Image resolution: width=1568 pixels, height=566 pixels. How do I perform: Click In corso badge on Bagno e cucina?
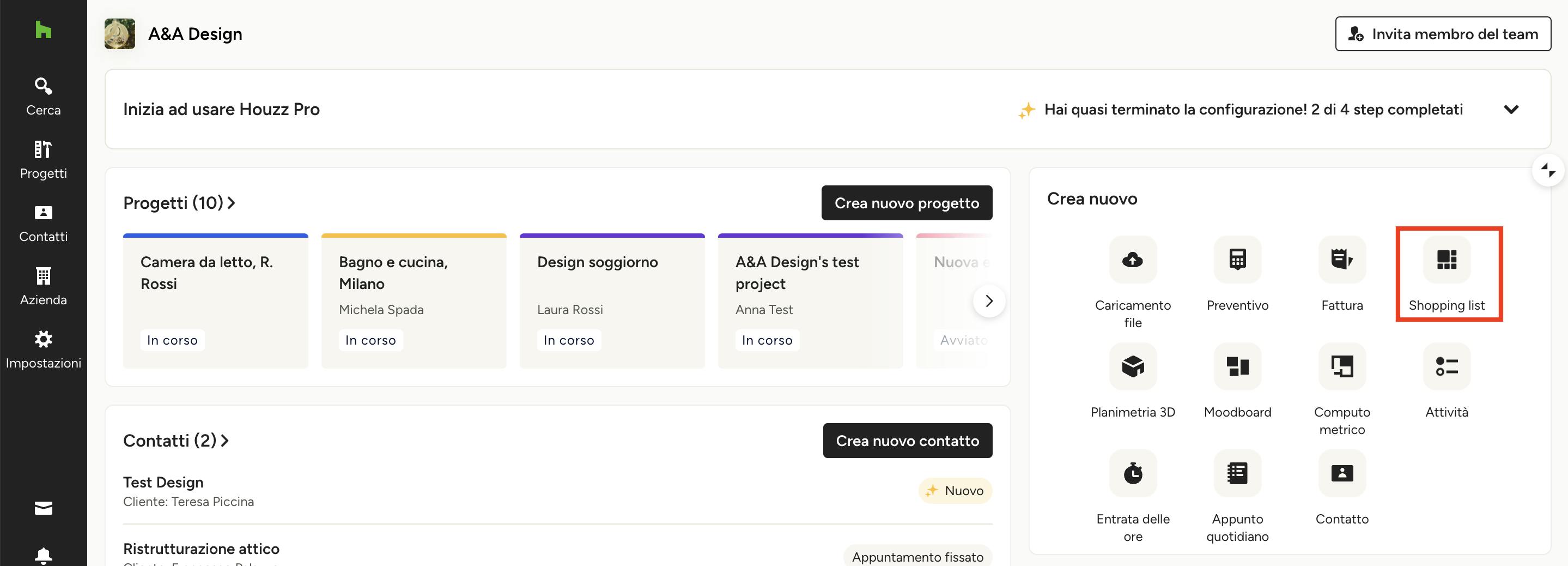370,340
